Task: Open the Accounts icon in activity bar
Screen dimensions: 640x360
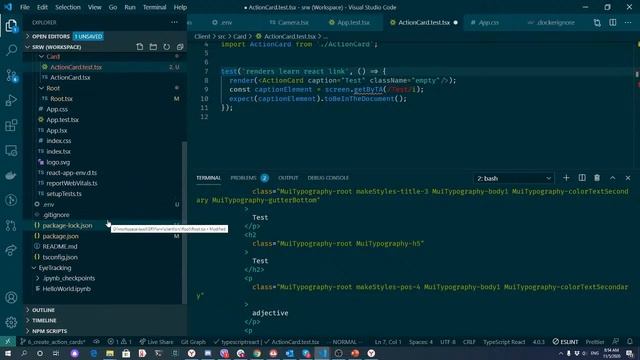Action: click(x=11, y=298)
